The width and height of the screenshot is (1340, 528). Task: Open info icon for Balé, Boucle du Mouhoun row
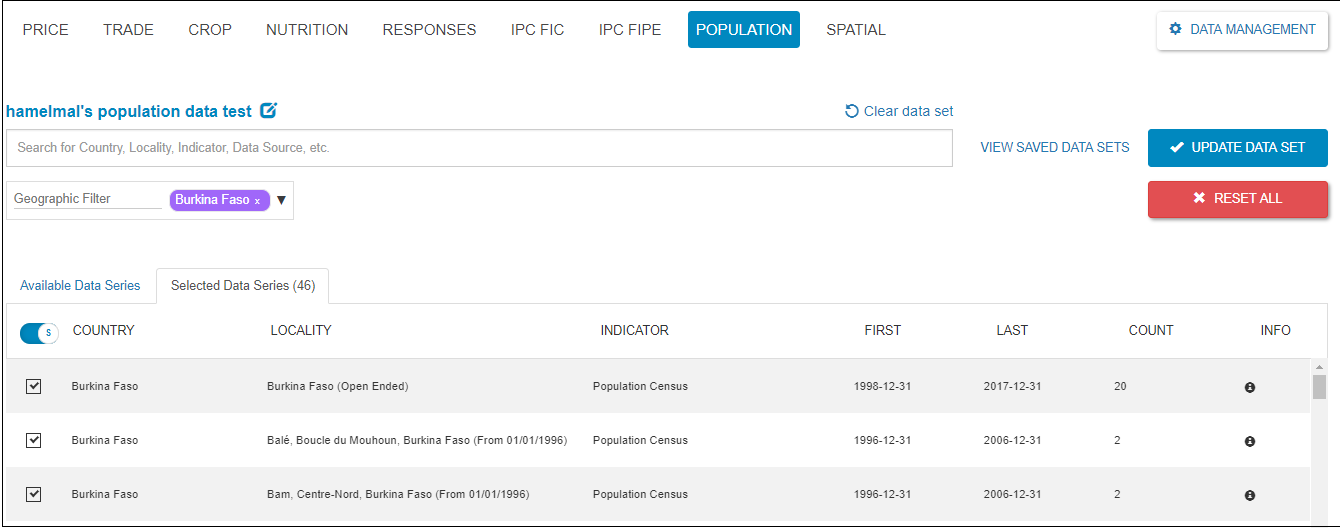[x=1249, y=441]
